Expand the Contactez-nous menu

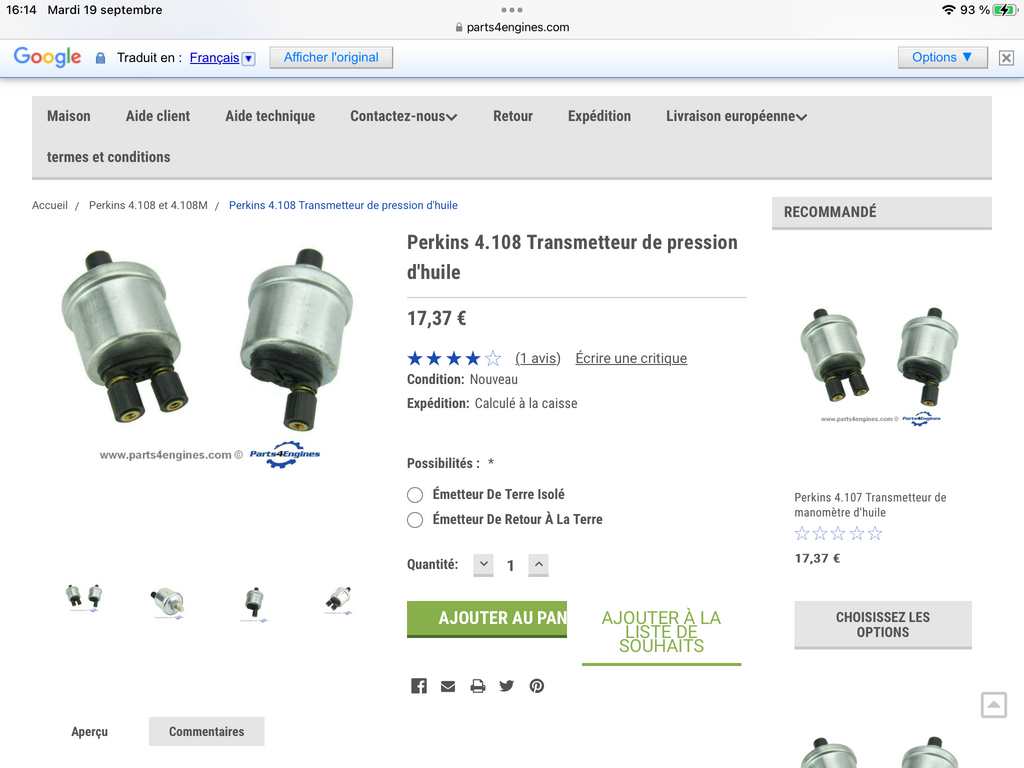(404, 116)
